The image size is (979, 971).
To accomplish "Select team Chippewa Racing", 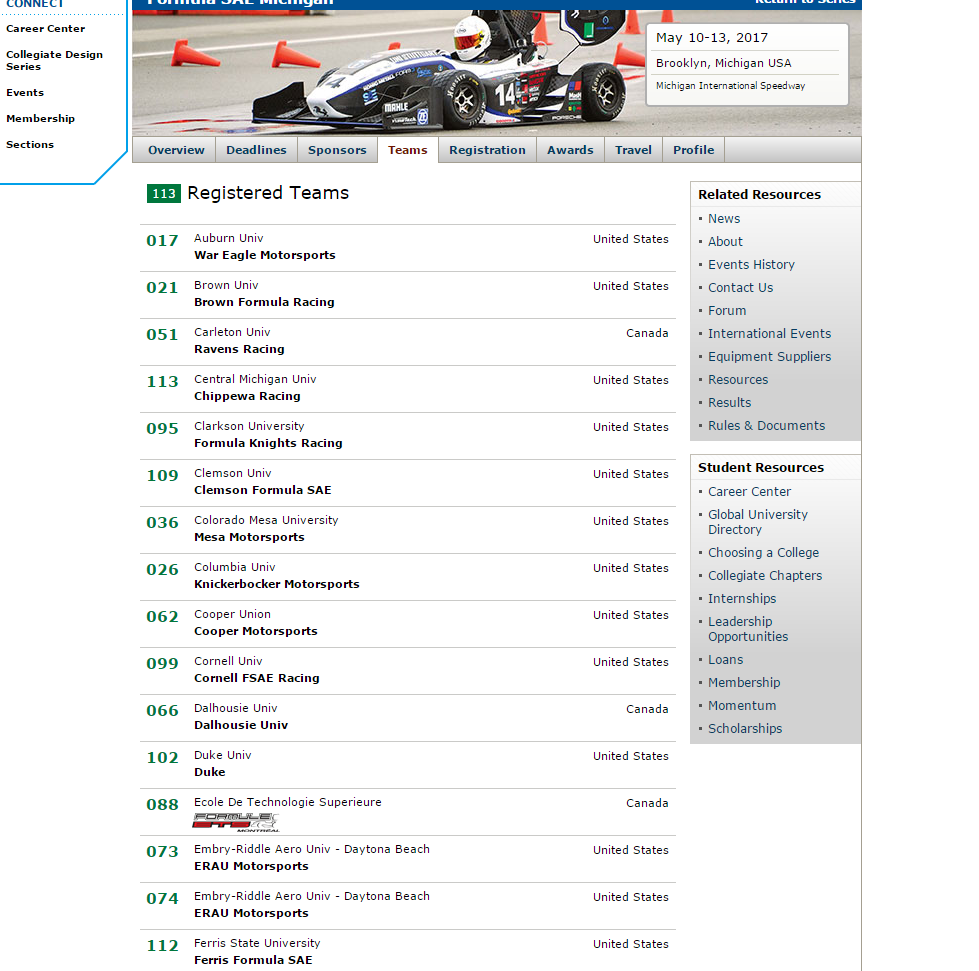I will pyautogui.click(x=247, y=397).
